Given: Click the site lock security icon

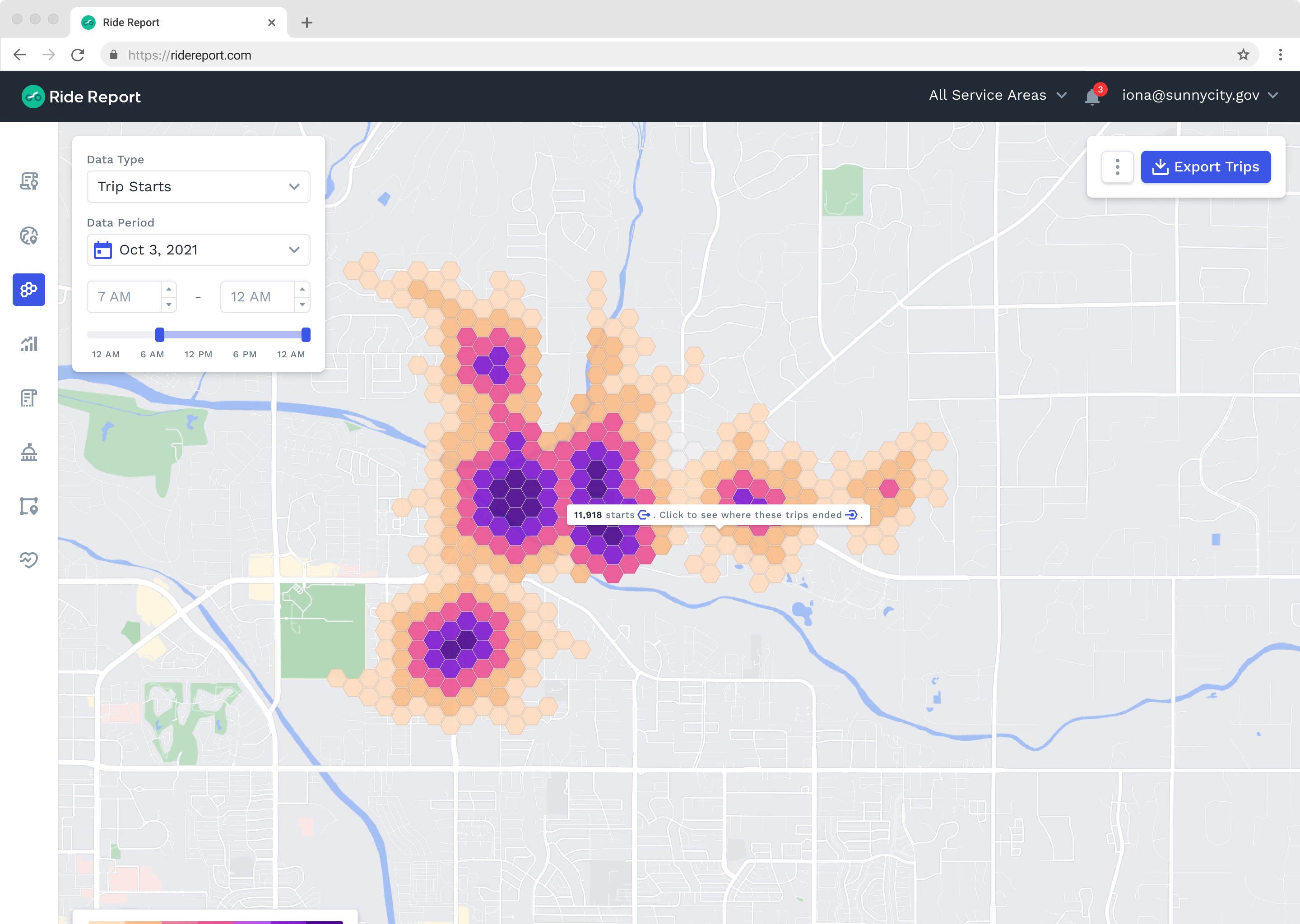Looking at the screenshot, I should click(114, 55).
